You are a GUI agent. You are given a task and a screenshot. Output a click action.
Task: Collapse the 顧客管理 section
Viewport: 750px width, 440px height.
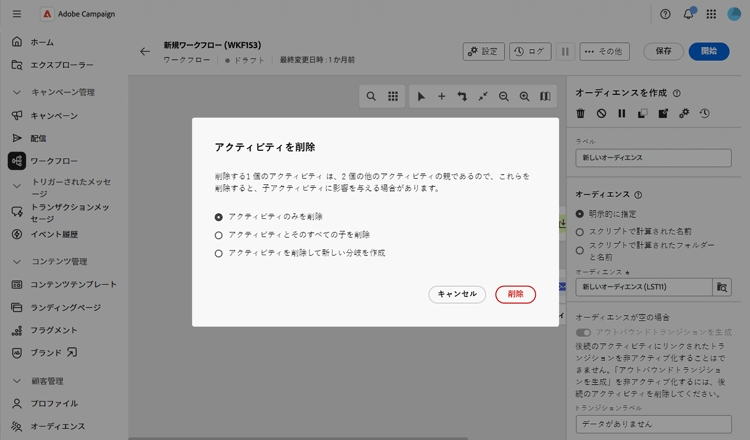[17, 381]
